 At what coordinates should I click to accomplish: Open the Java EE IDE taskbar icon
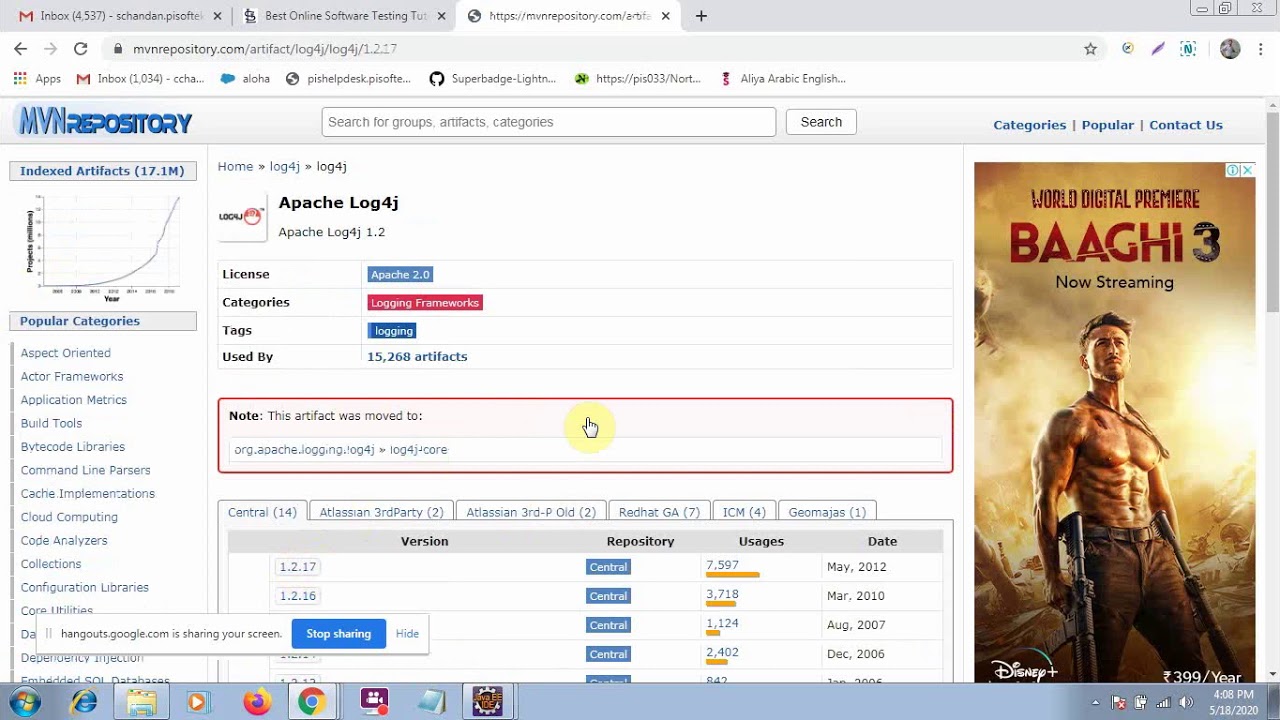tap(487, 702)
